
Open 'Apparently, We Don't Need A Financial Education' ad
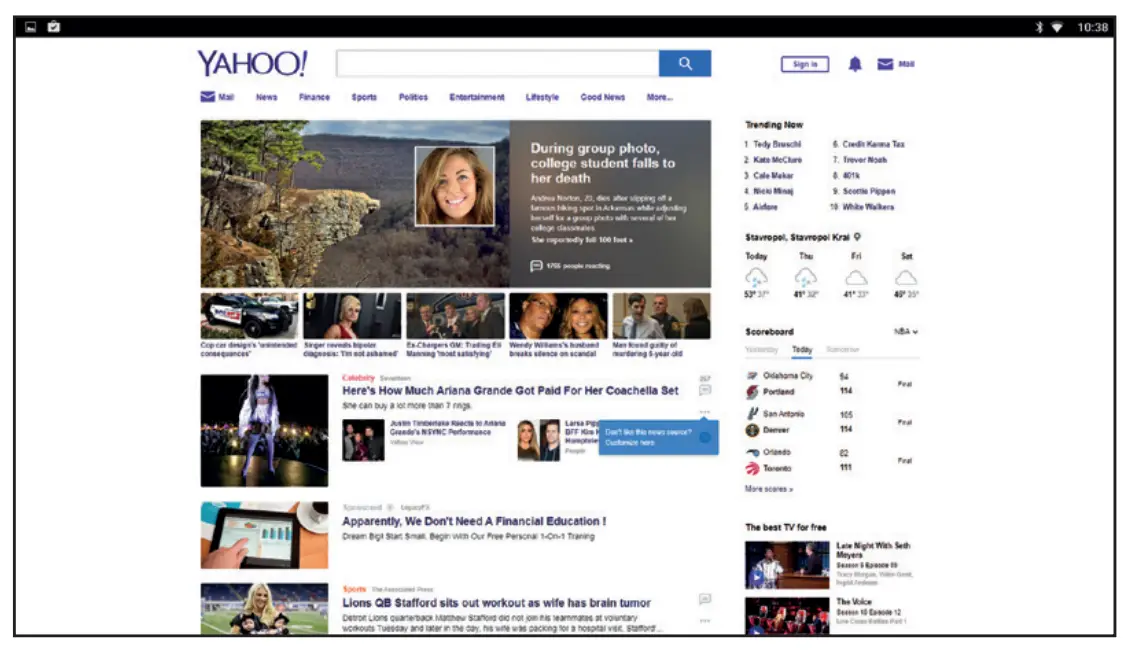pyautogui.click(x=474, y=521)
